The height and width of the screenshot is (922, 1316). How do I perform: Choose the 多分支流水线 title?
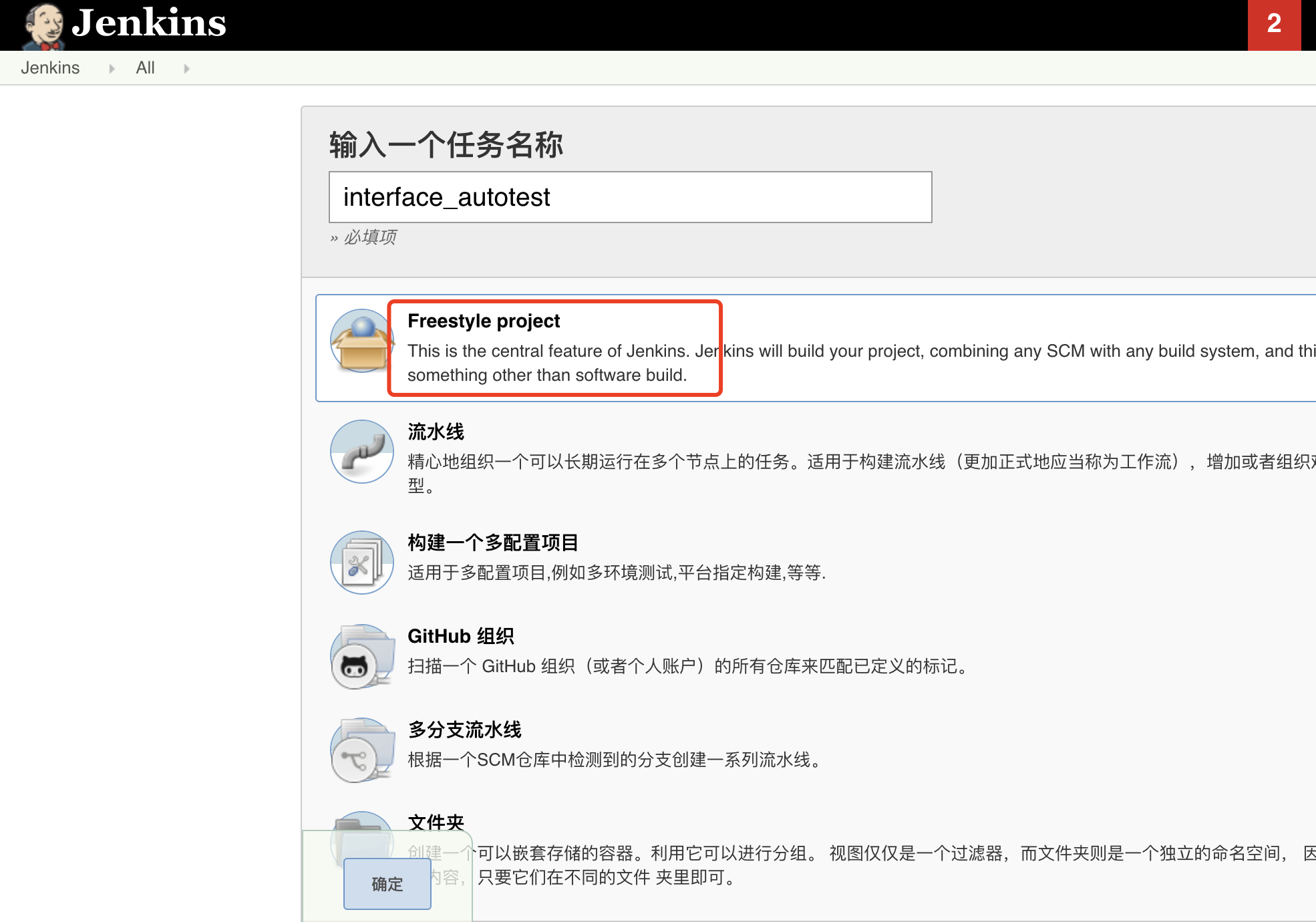coord(464,730)
